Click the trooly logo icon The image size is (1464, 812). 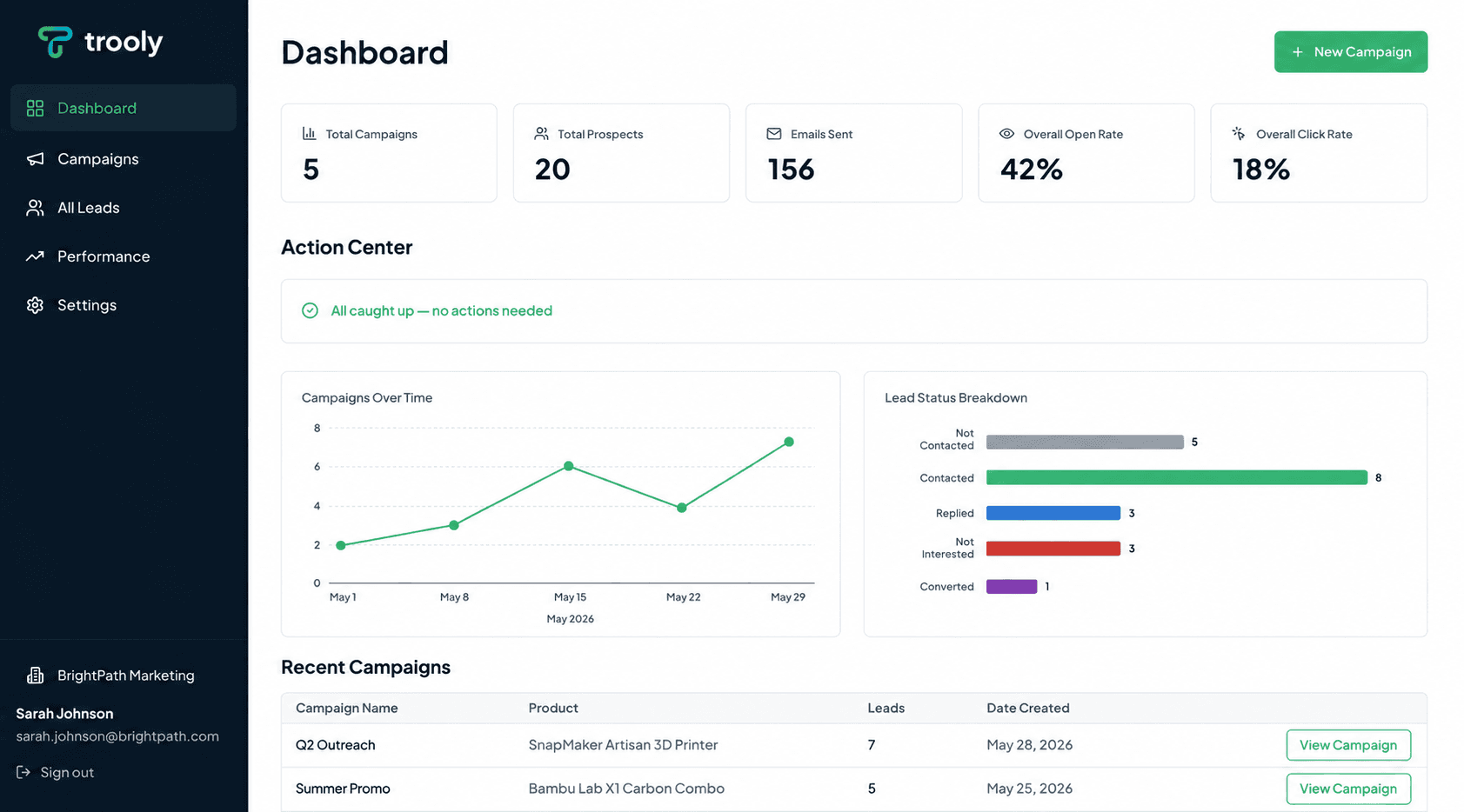[x=55, y=42]
